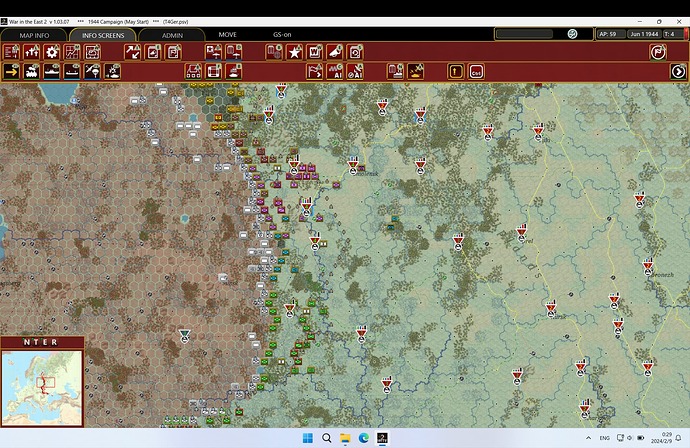The height and width of the screenshot is (448, 690).
Task: Open the ADMIN tab
Action: (172, 35)
